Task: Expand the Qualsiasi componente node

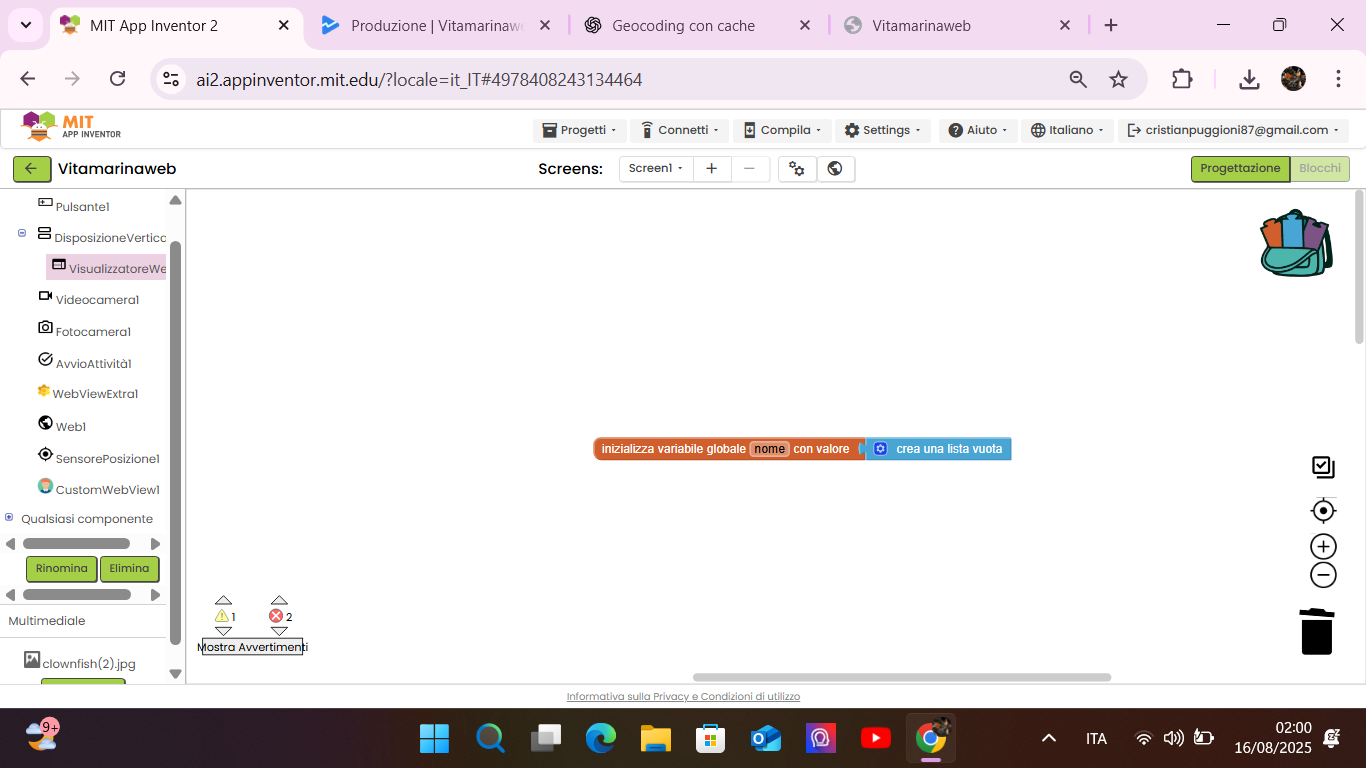Action: click(9, 517)
